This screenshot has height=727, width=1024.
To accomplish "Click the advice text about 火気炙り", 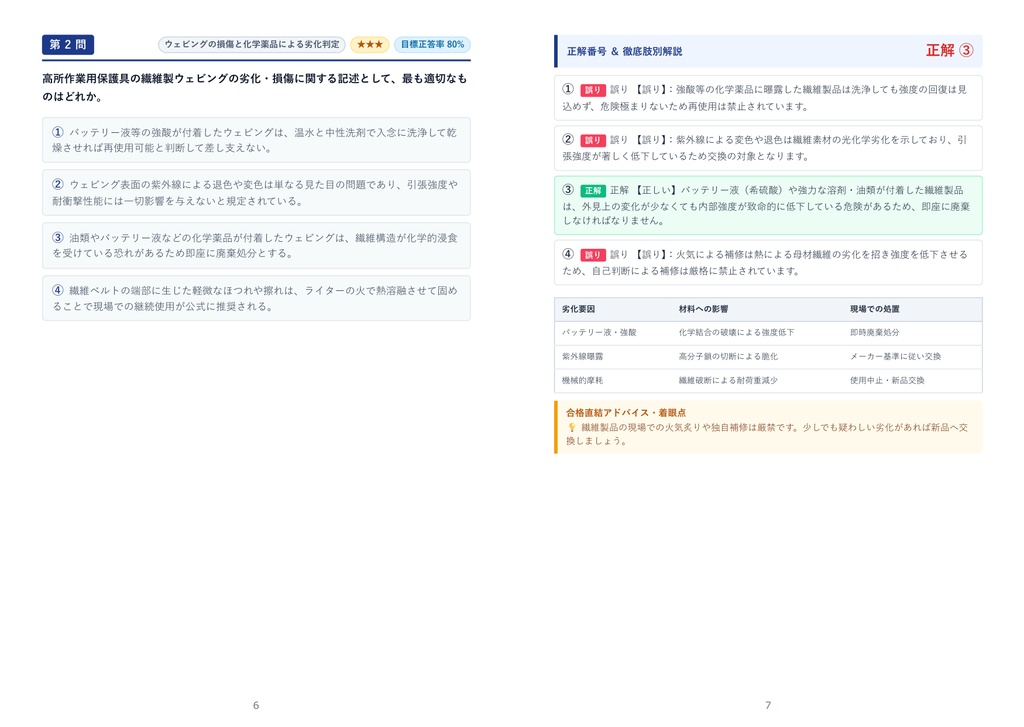I will tap(767, 434).
